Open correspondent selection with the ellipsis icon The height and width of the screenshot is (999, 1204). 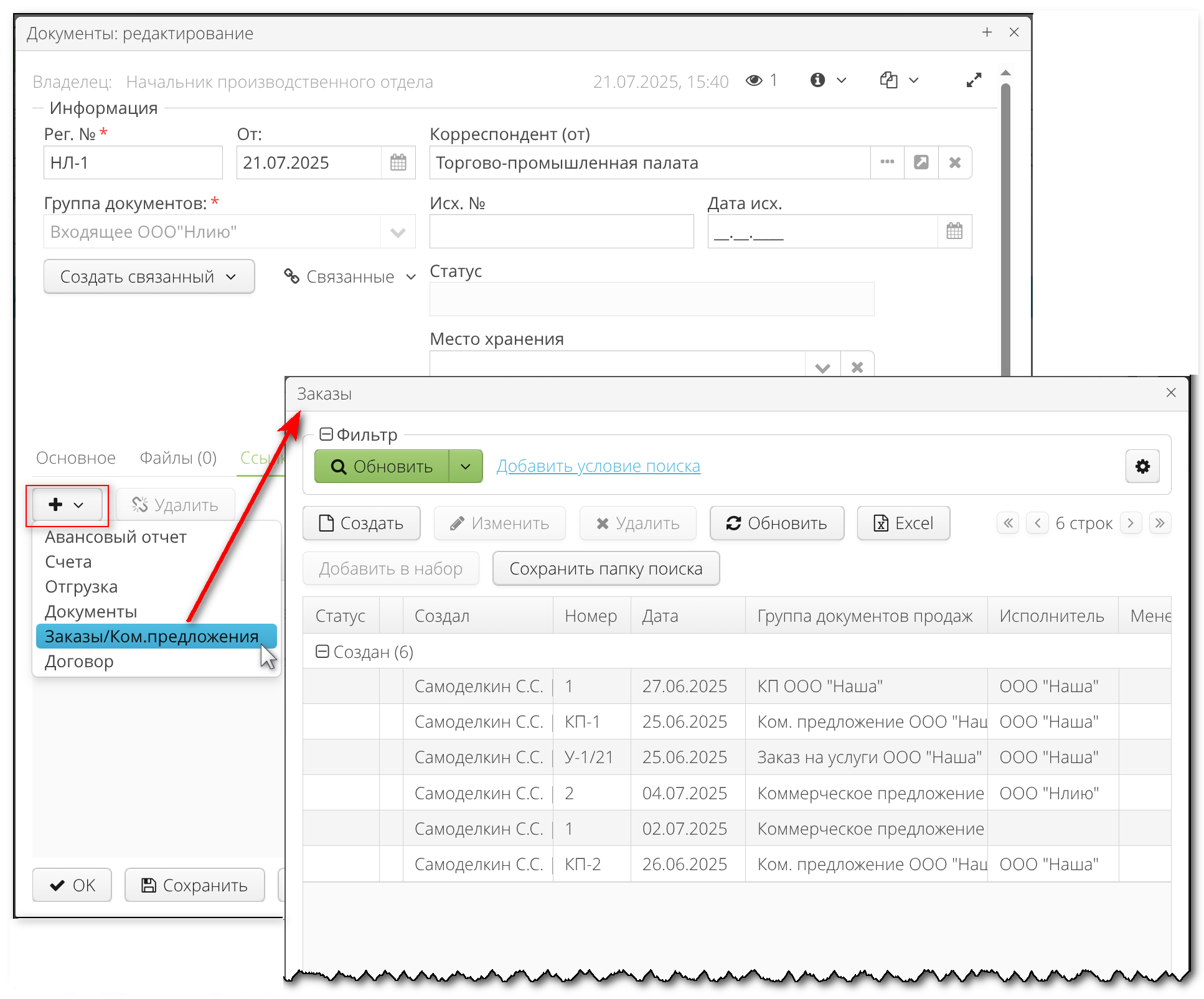click(887, 162)
